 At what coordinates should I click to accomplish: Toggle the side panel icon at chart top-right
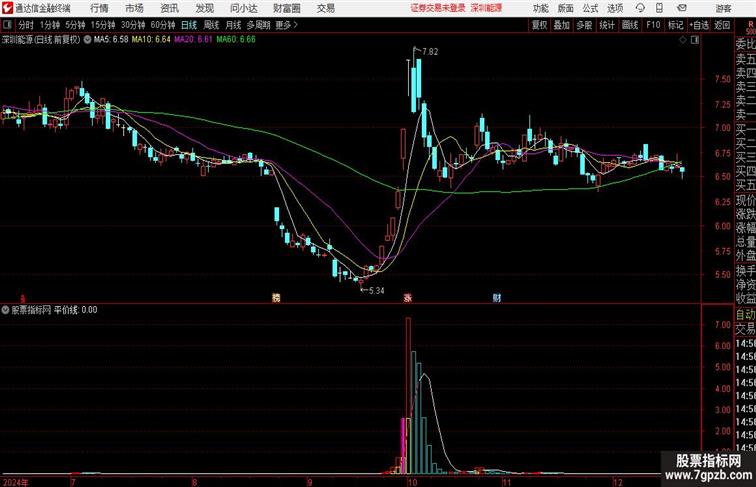point(695,40)
